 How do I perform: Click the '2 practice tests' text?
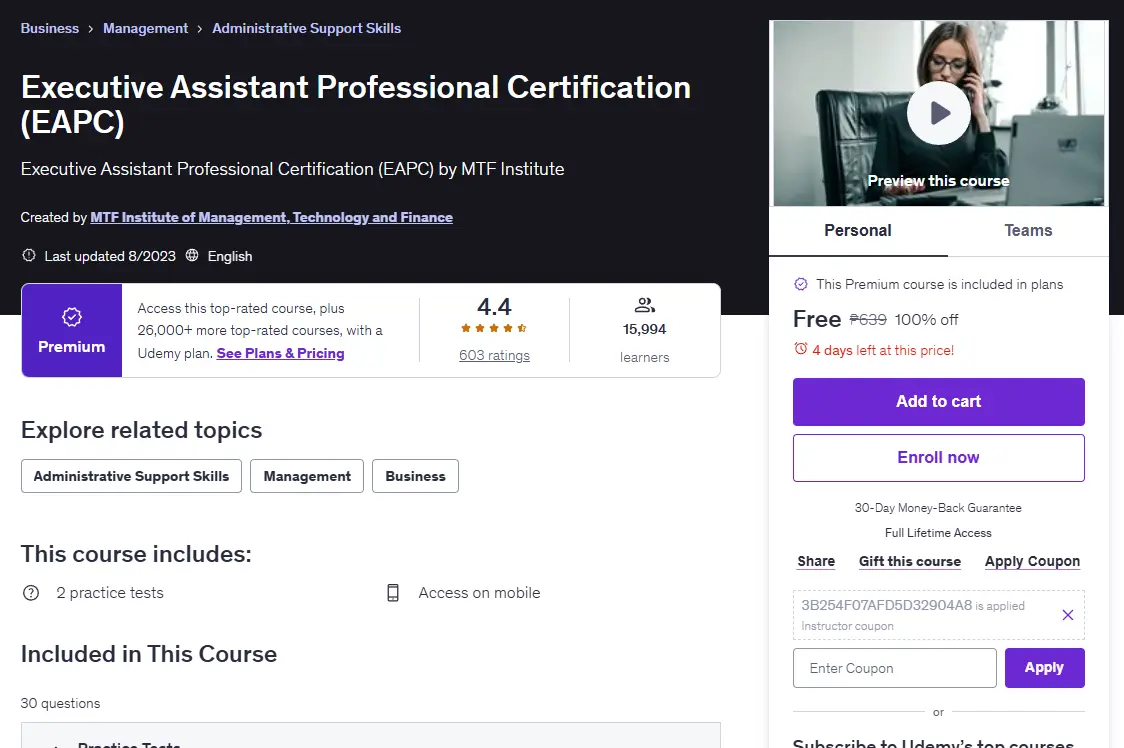(x=110, y=593)
